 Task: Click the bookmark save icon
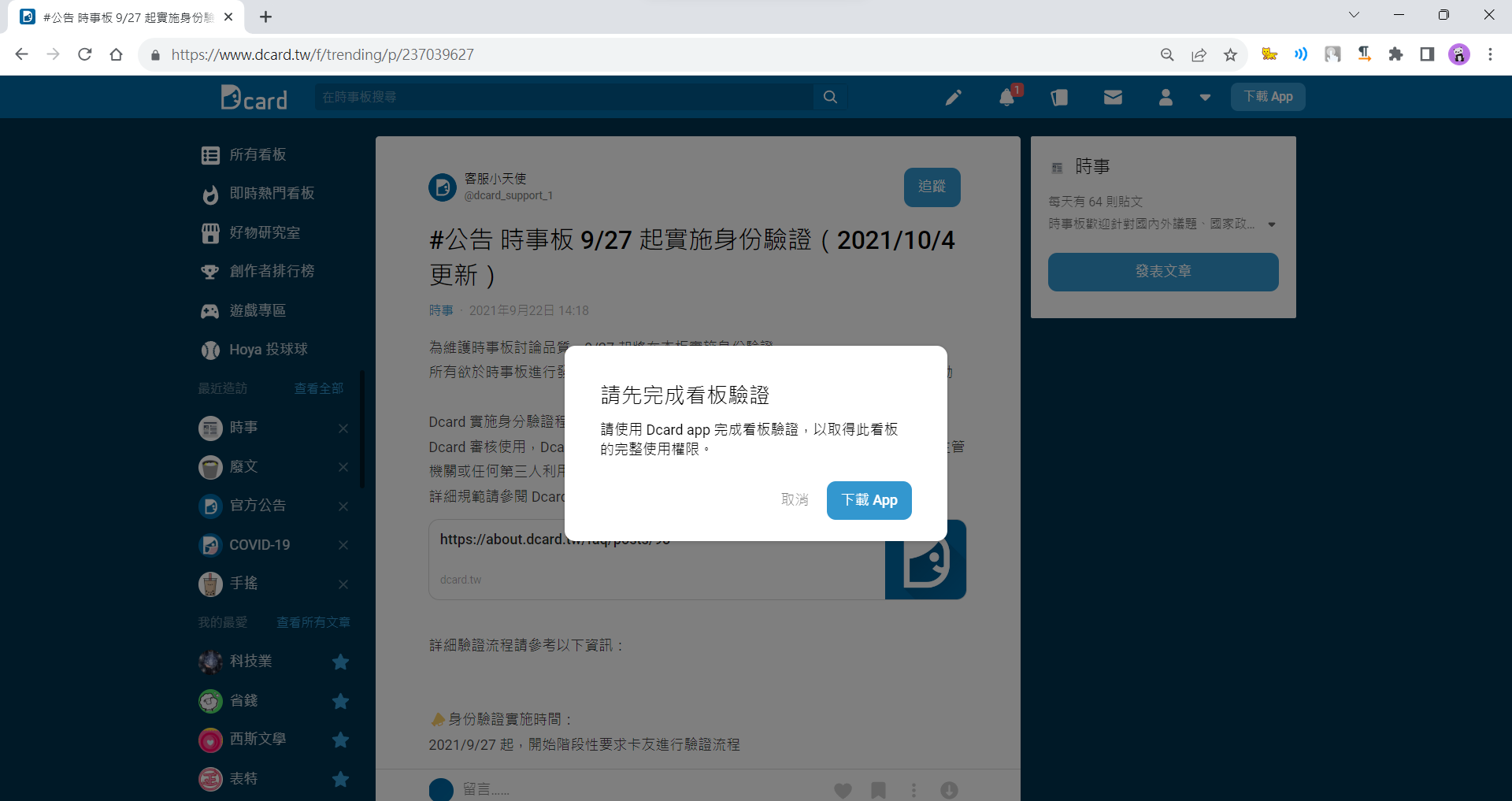click(x=878, y=790)
